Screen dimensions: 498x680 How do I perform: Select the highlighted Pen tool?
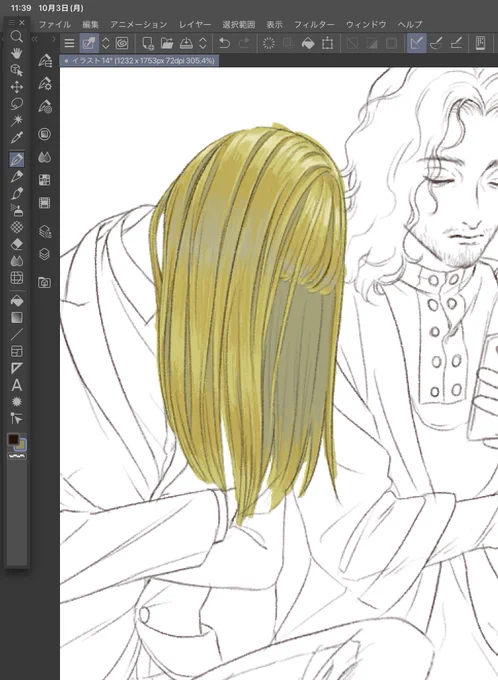click(16, 159)
